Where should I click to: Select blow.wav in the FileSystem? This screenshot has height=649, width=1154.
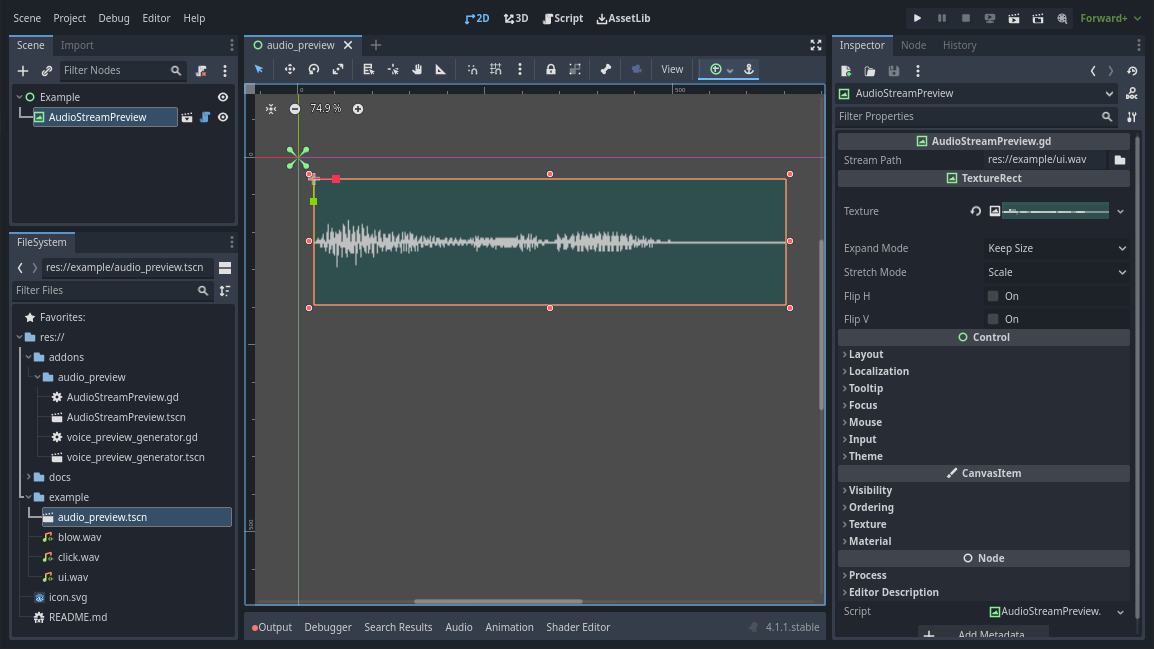[x=79, y=537]
